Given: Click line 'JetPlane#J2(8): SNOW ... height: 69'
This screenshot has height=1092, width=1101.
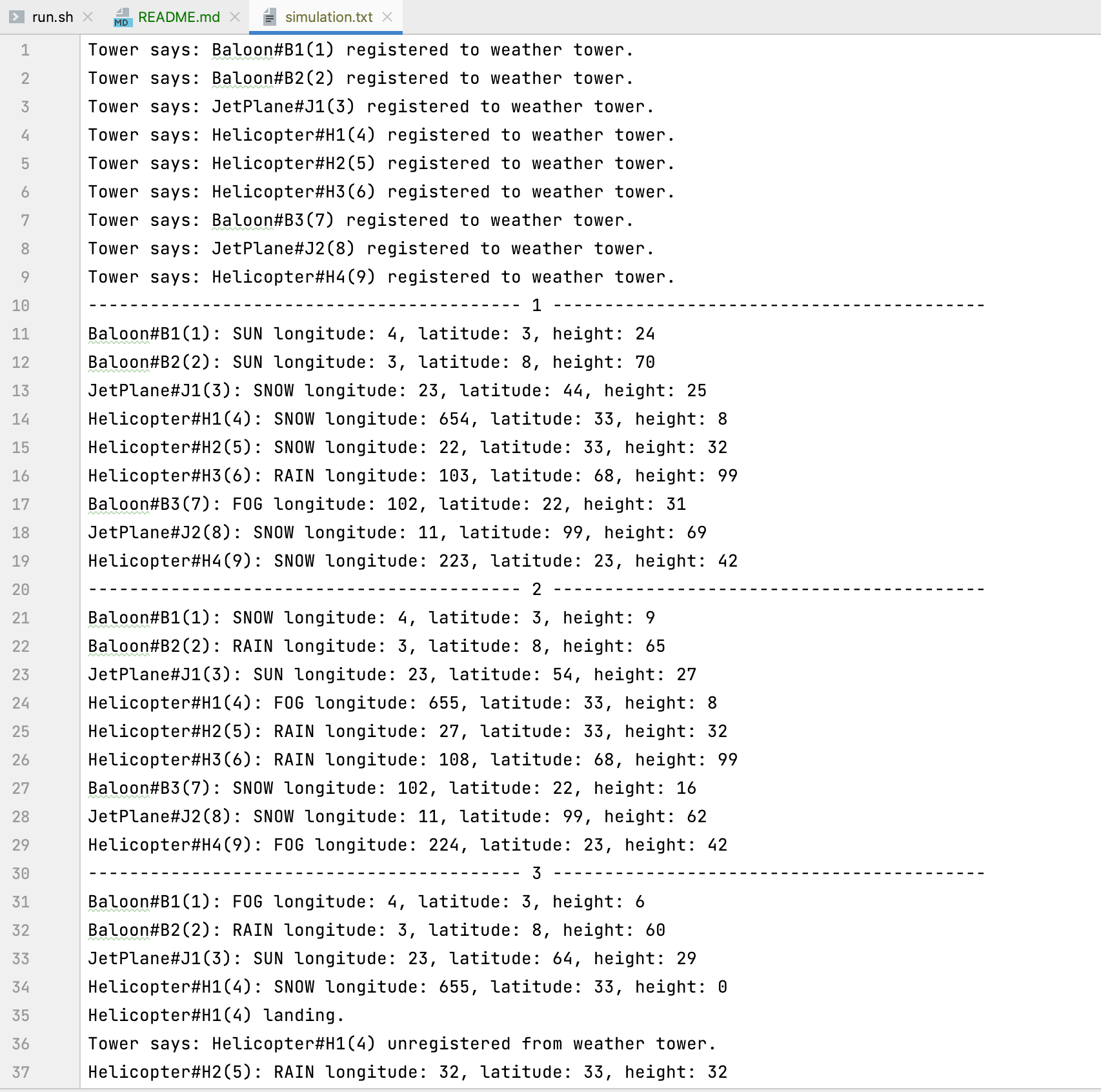Looking at the screenshot, I should click(x=398, y=533).
